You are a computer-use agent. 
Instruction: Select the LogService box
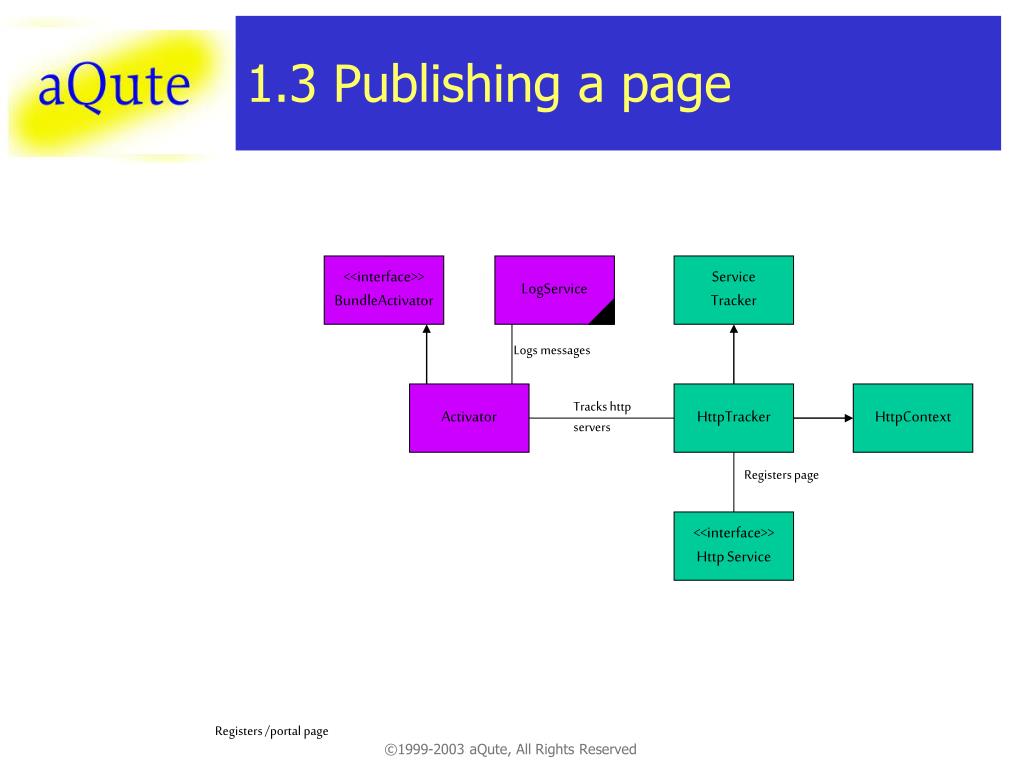(554, 290)
